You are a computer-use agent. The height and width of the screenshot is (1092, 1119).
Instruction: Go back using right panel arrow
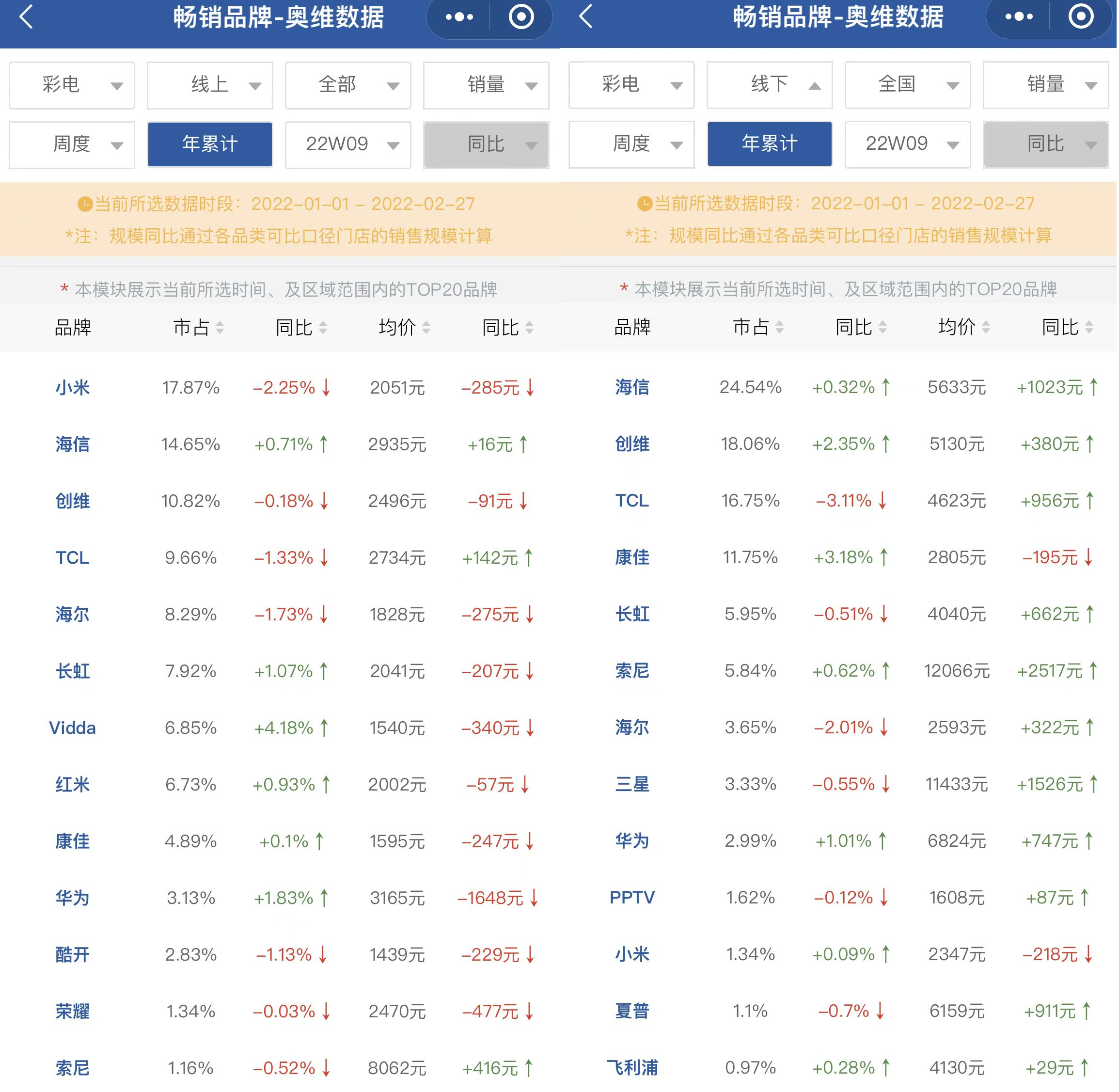[x=586, y=16]
